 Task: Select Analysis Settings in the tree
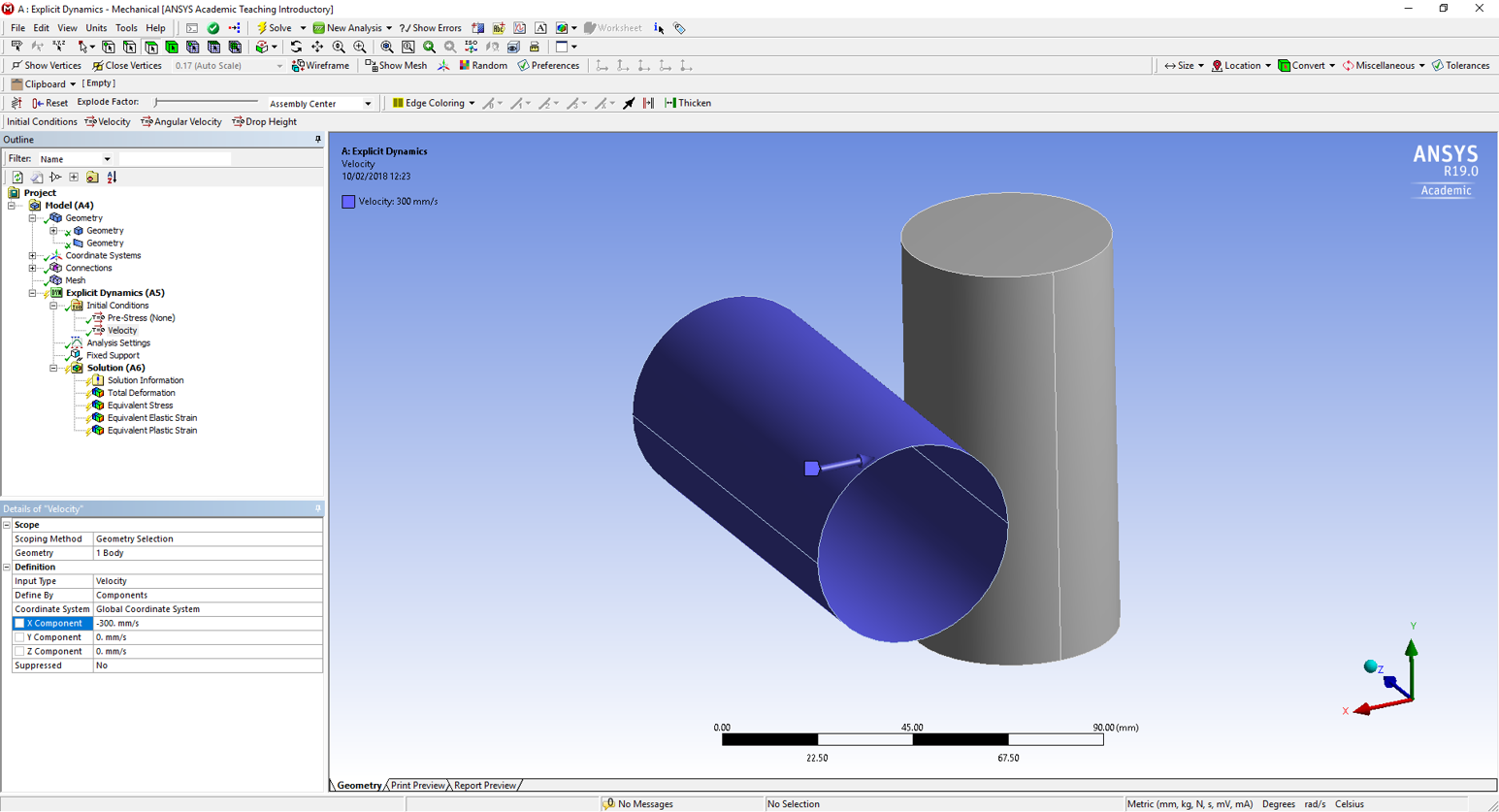tap(118, 343)
